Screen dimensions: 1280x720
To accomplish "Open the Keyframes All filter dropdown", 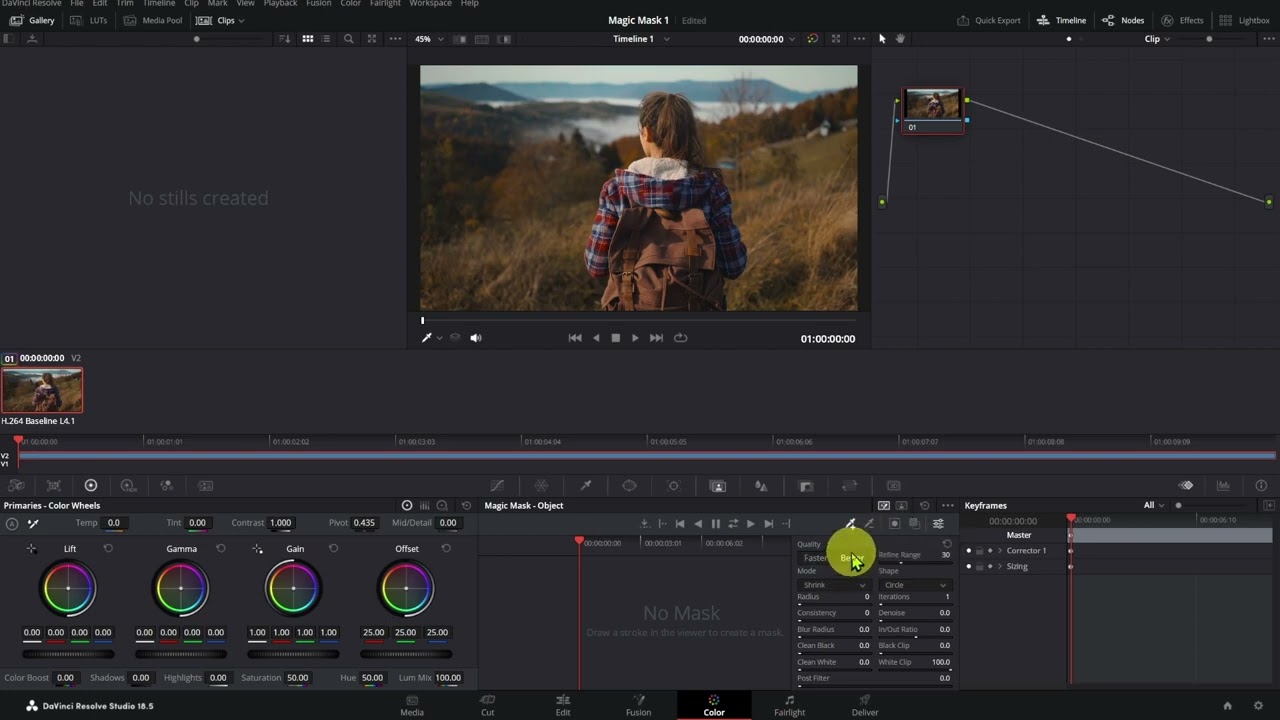I will 1154,506.
